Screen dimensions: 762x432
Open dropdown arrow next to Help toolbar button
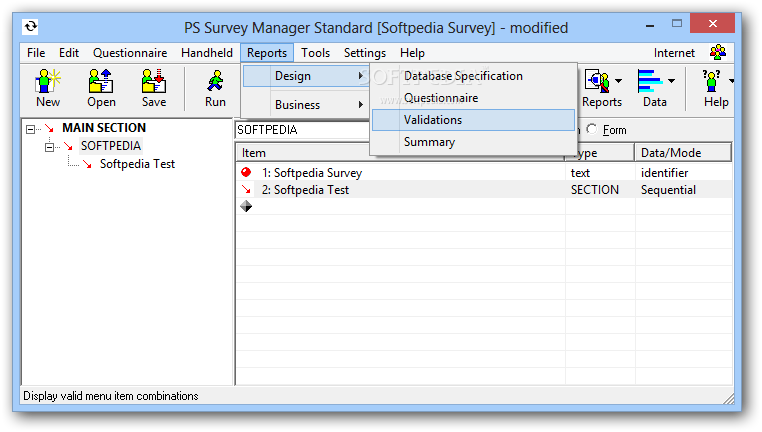tap(731, 81)
